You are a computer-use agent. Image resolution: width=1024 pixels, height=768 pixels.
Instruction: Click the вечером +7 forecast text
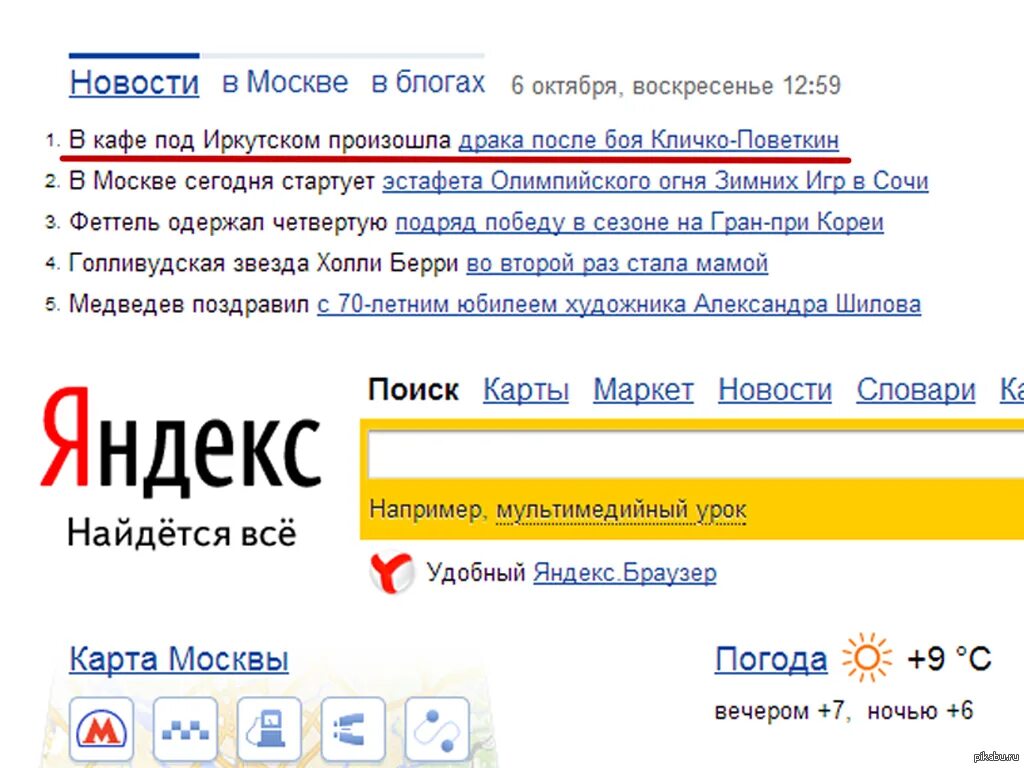783,711
